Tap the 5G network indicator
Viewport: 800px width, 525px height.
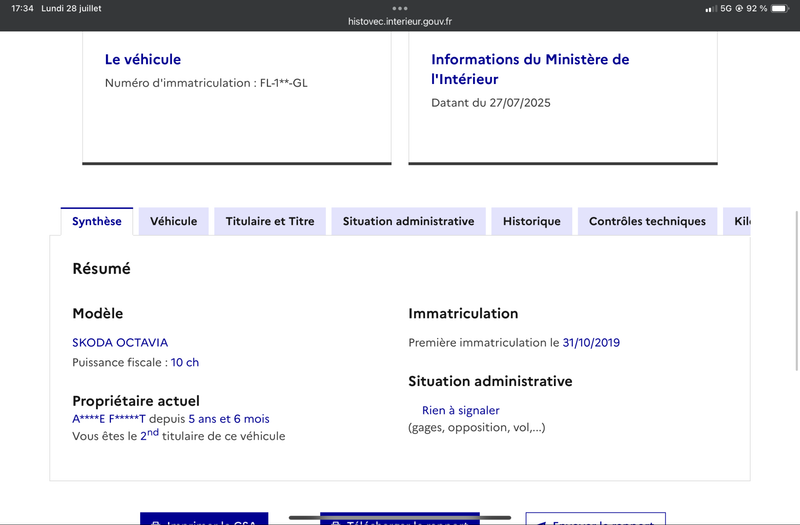[x=726, y=8]
